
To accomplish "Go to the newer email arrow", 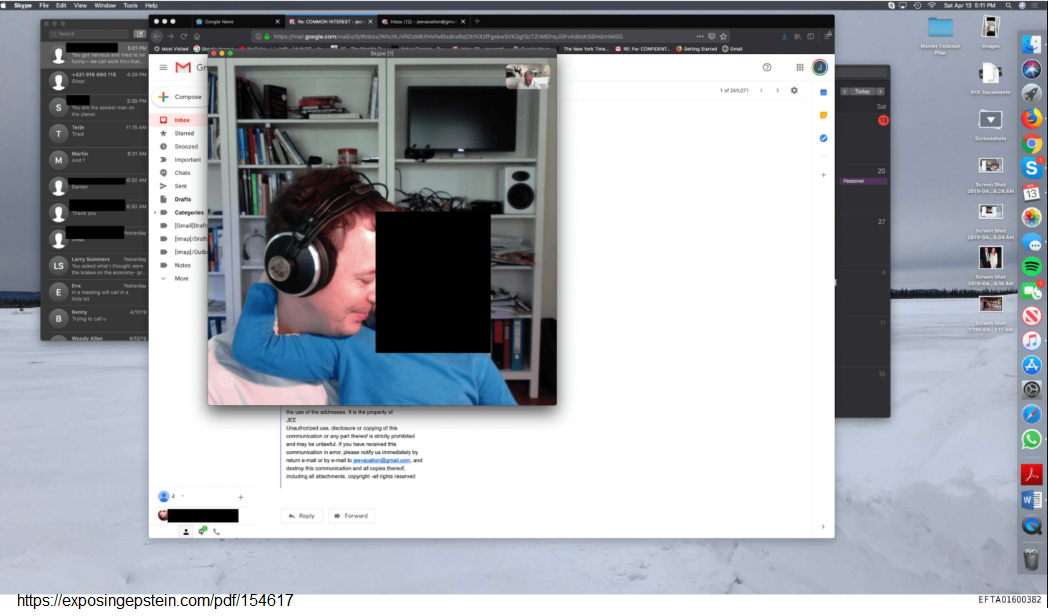I will point(761,91).
